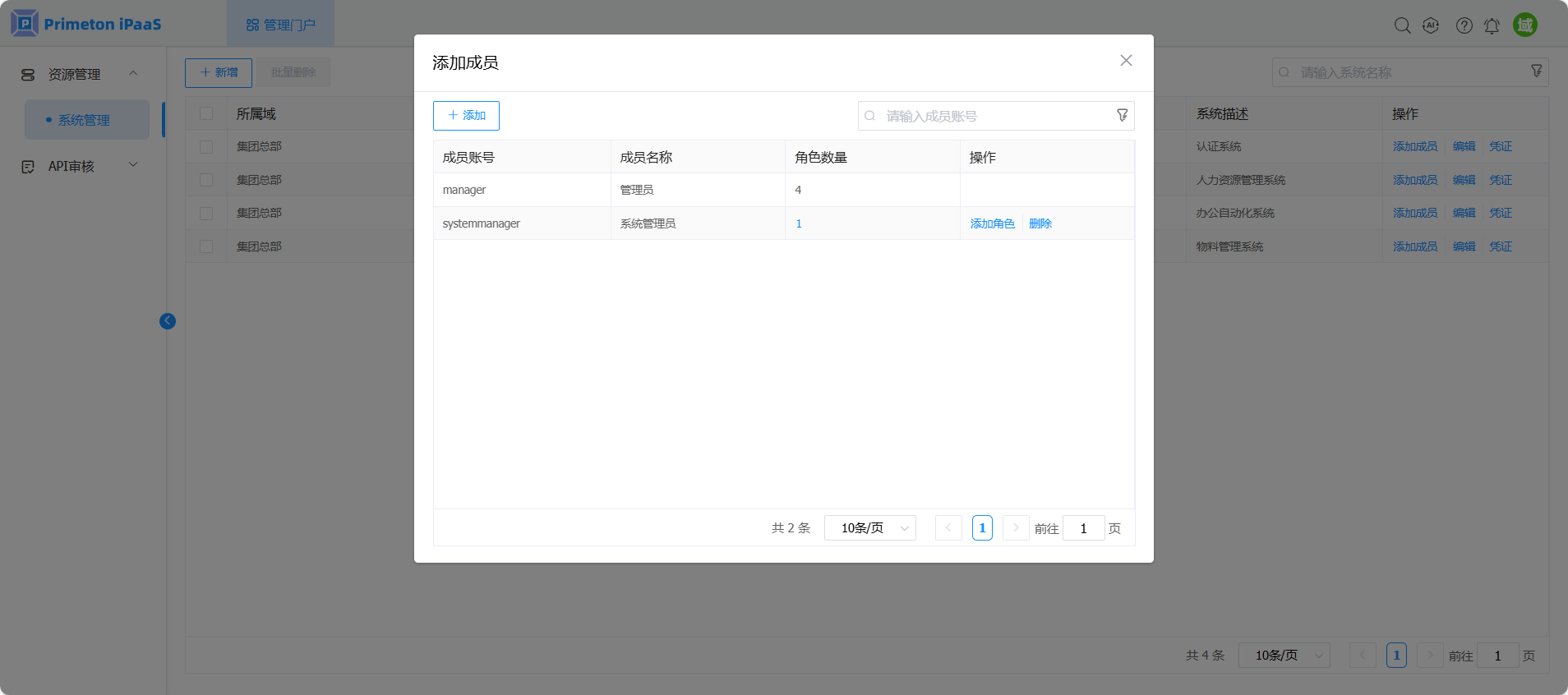Click the Primeton iPaaS logo
The width and height of the screenshot is (1568, 695).
tap(86, 24)
